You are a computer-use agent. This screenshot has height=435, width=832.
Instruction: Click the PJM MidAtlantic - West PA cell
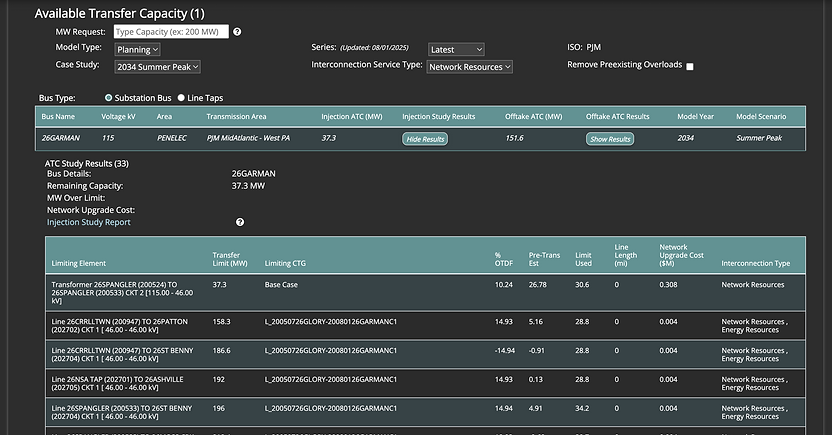[248, 138]
